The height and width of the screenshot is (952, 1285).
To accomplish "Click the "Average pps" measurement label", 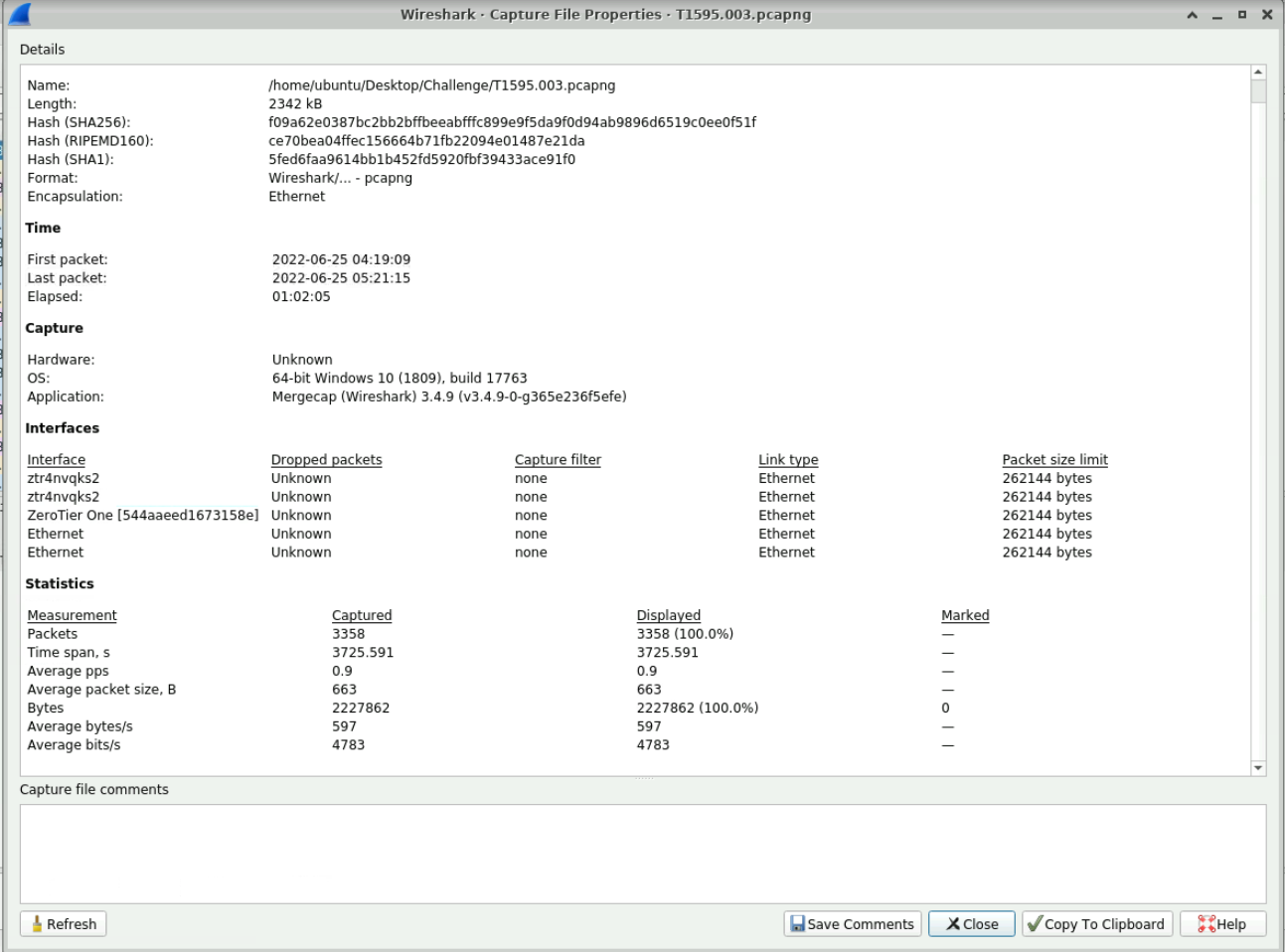I will (68, 672).
